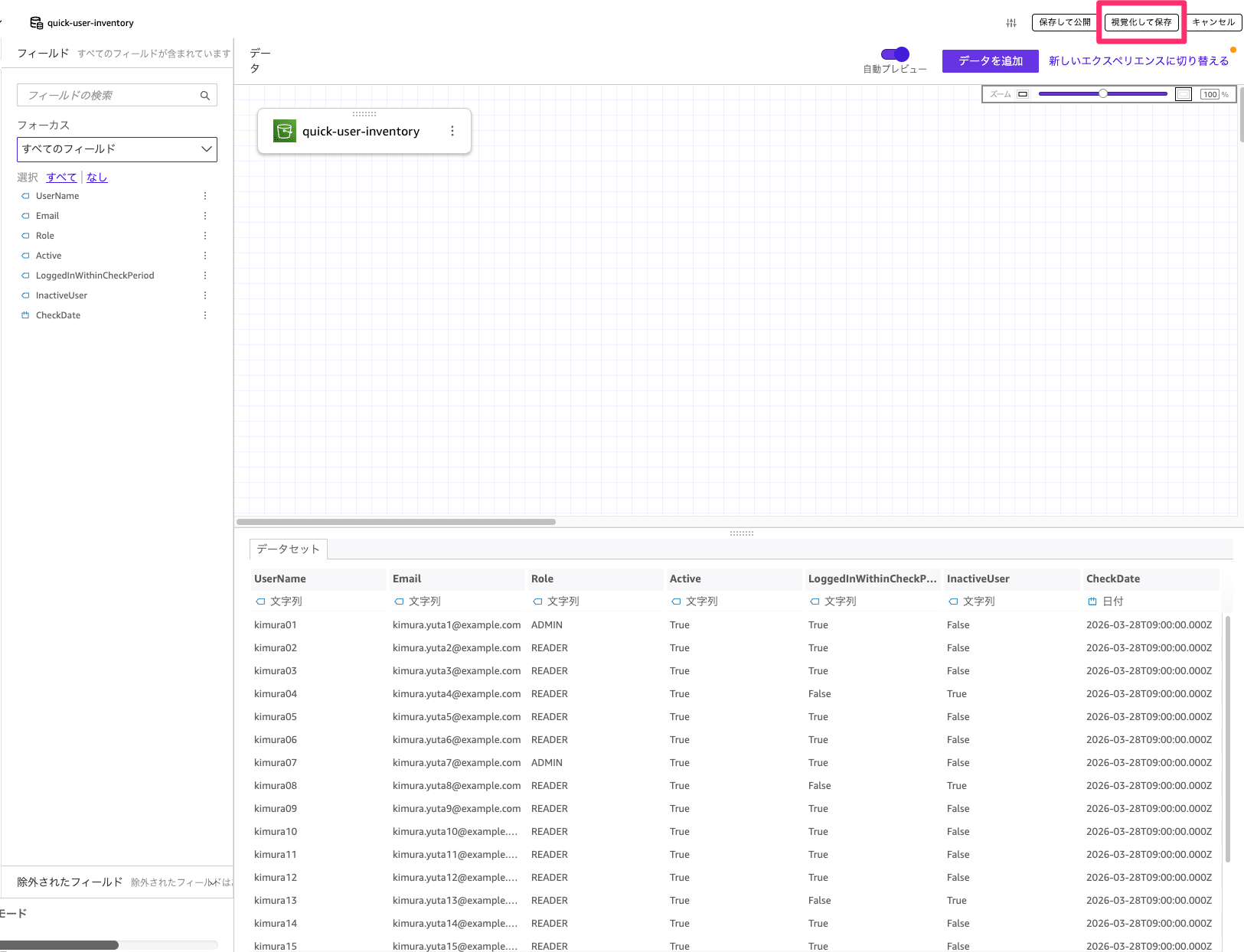Screen dimensions: 1244x952
Task: Click the string icon next to the Role field
Action: click(x=25, y=235)
